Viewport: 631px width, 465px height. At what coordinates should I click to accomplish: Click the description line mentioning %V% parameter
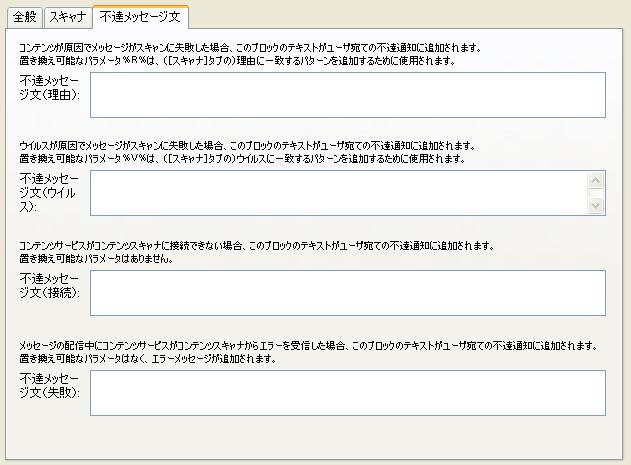point(242,159)
